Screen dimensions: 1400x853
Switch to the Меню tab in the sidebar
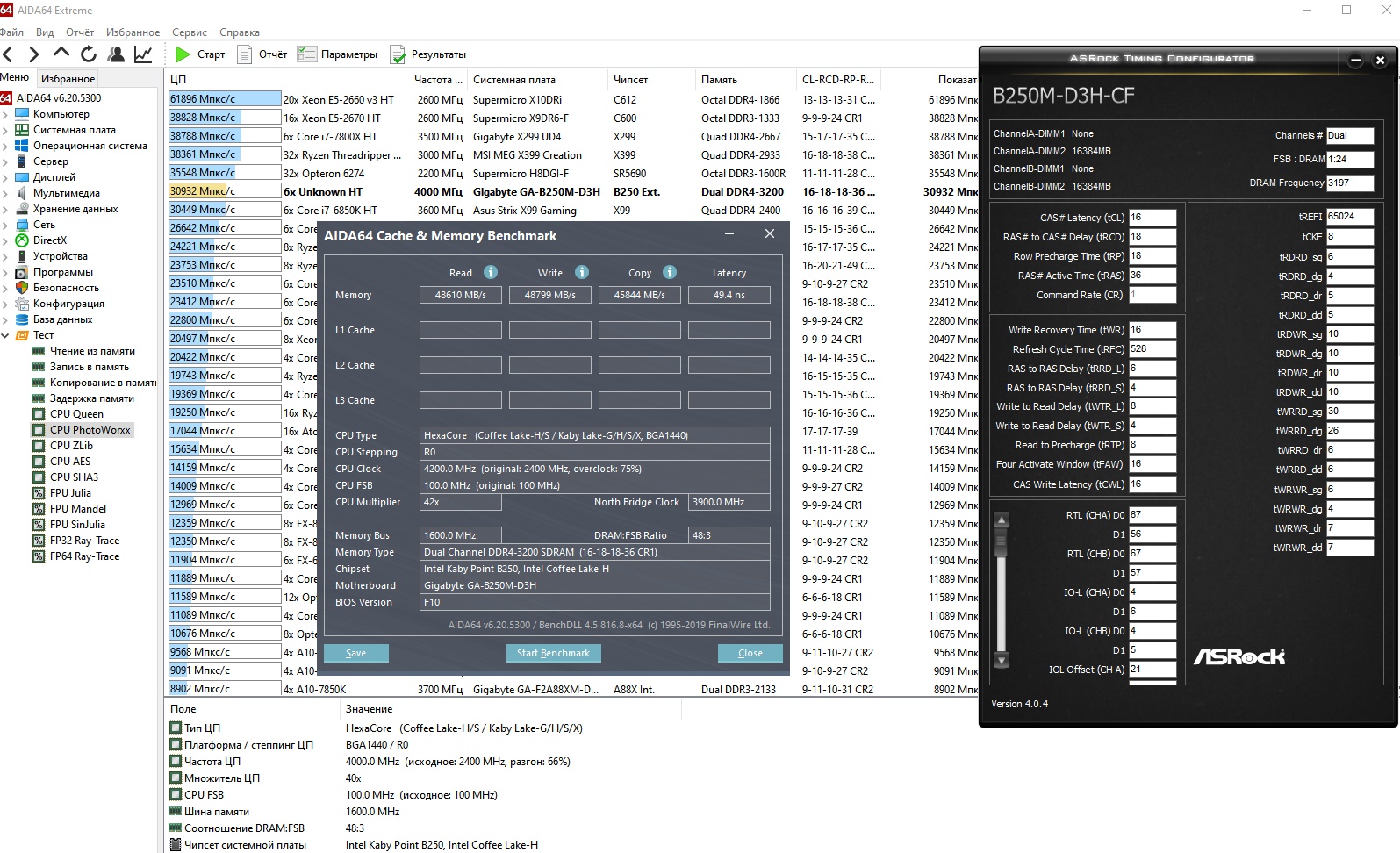(15, 77)
